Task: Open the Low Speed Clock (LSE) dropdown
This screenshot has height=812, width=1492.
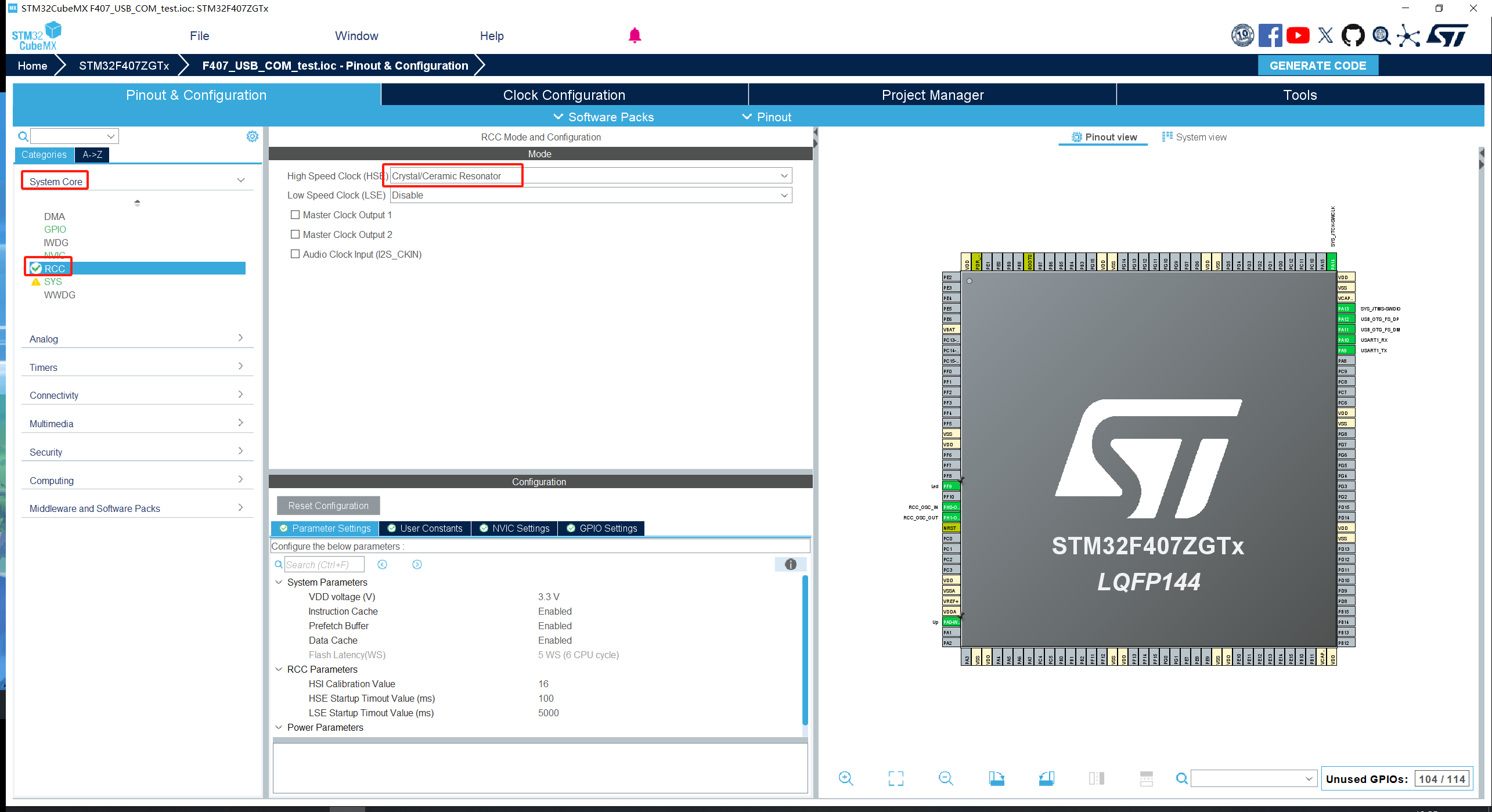Action: (x=784, y=195)
